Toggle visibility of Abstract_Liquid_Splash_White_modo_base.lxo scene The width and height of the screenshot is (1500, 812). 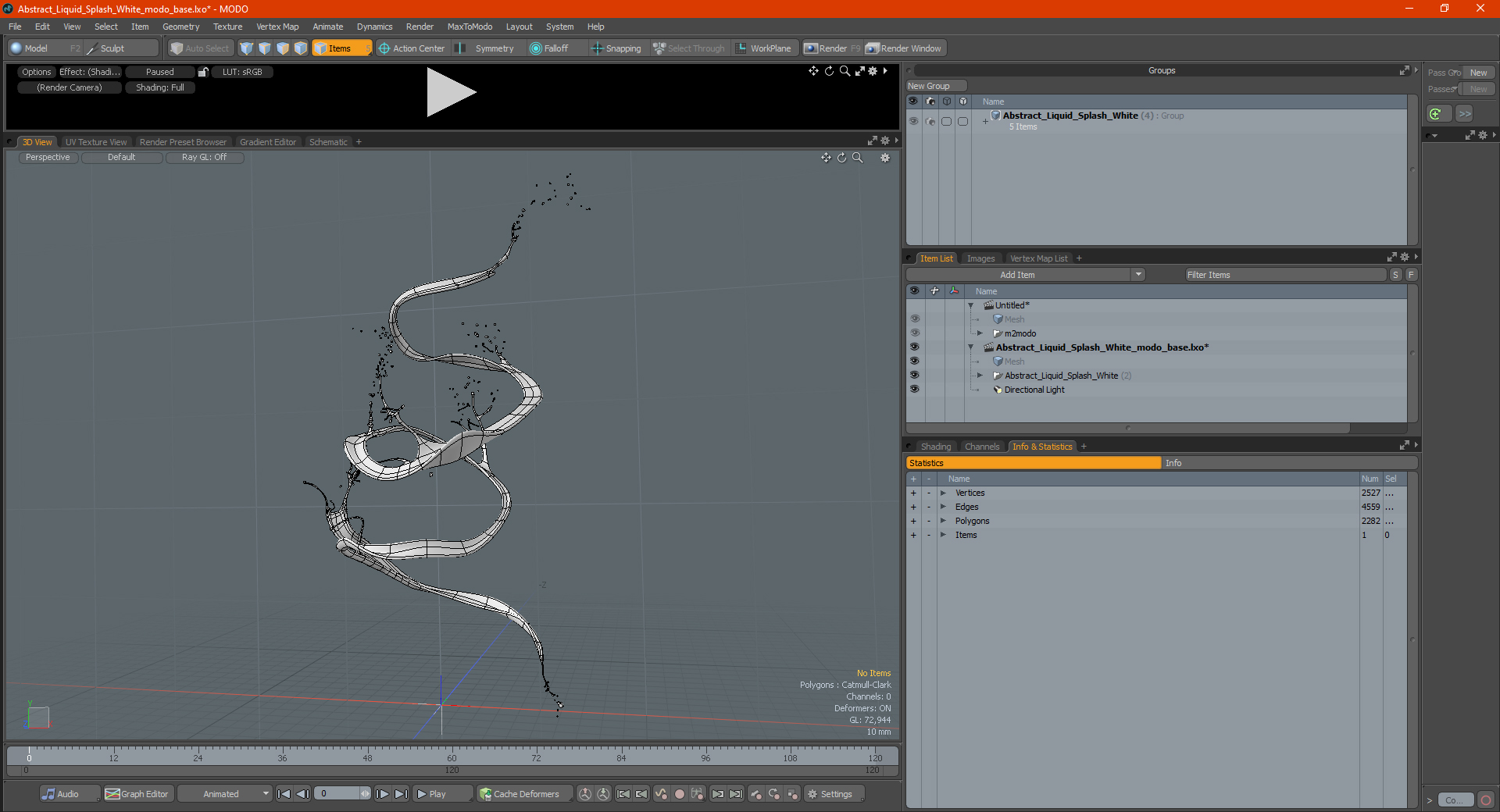914,347
